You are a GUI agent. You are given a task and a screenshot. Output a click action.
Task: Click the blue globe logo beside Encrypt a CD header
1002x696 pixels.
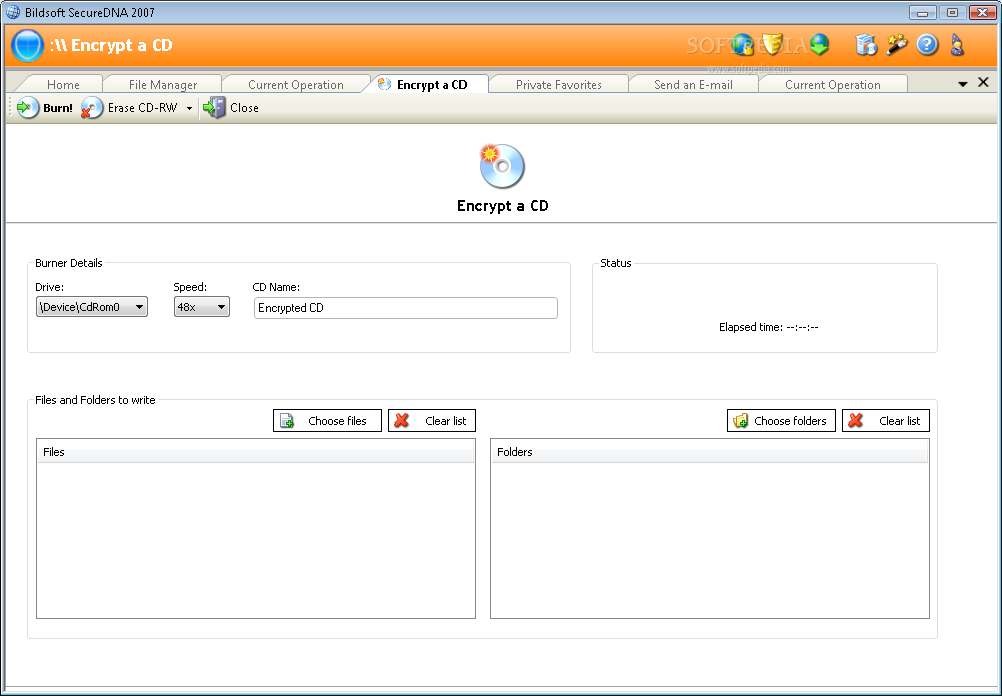(27, 45)
